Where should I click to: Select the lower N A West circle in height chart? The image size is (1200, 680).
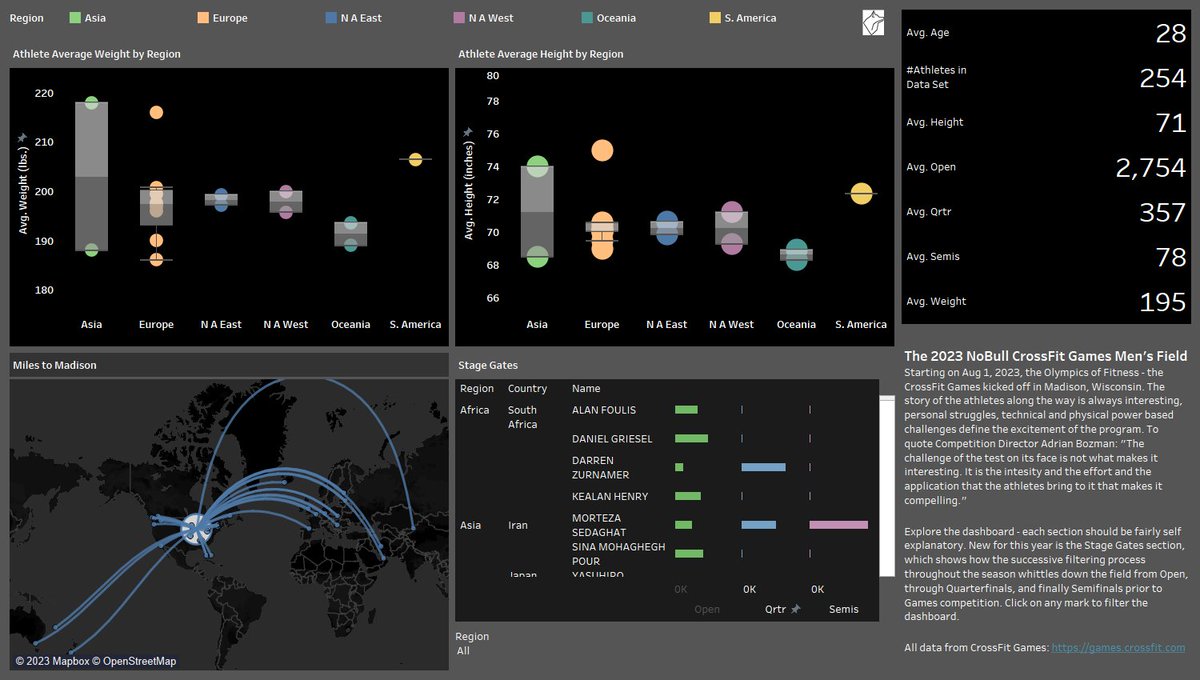coord(732,242)
